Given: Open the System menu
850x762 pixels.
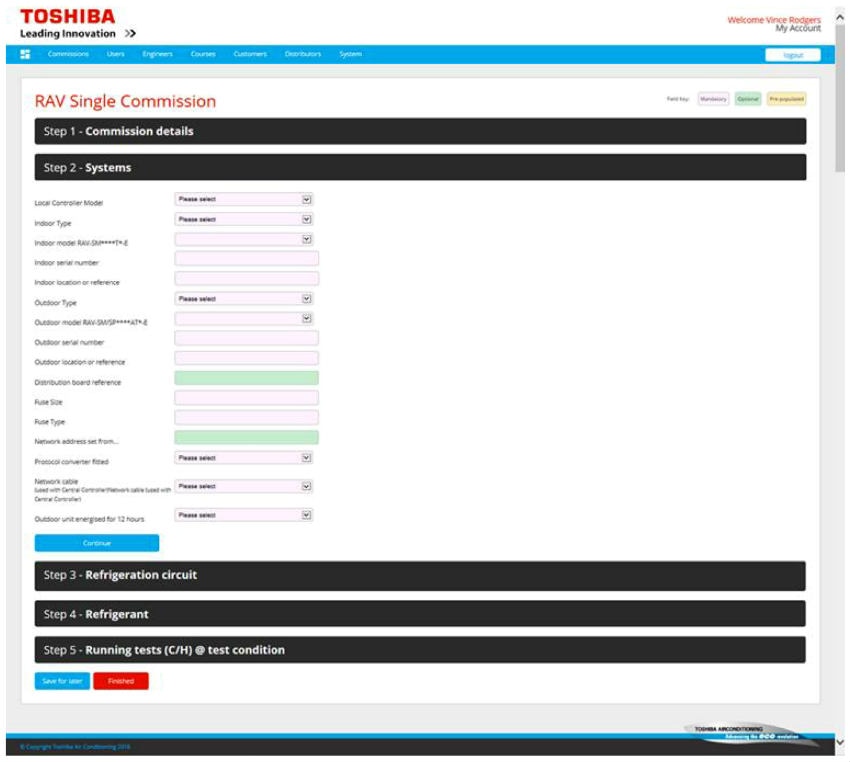Looking at the screenshot, I should (350, 54).
